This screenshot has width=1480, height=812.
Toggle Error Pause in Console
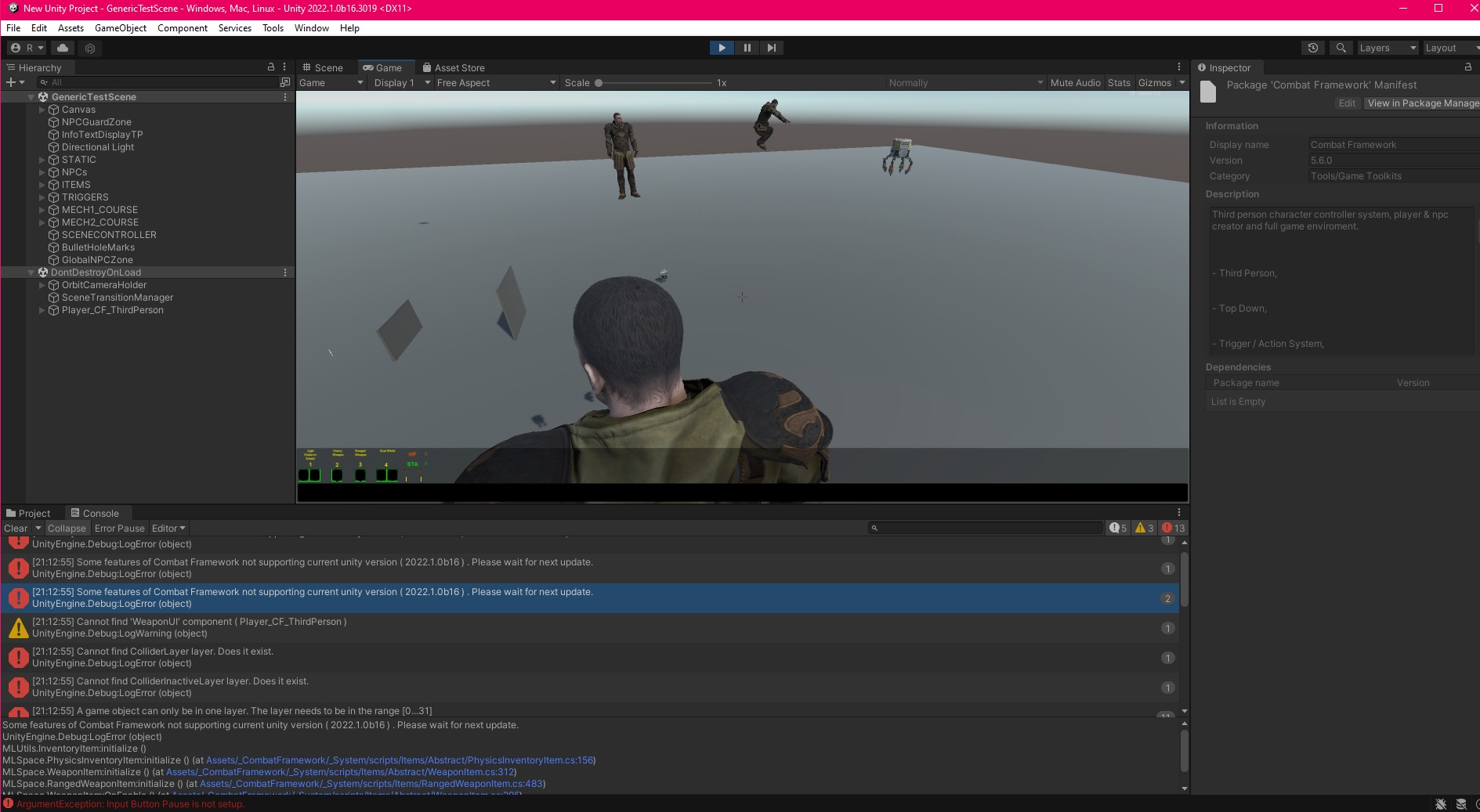[x=120, y=528]
